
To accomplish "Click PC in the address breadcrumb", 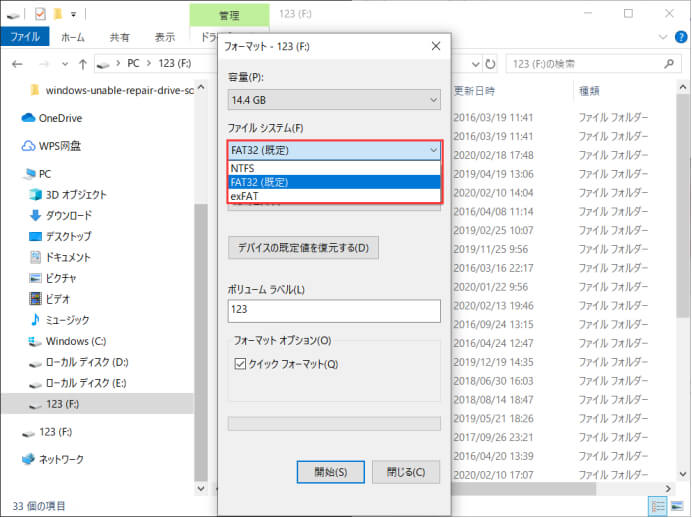I will point(133,64).
